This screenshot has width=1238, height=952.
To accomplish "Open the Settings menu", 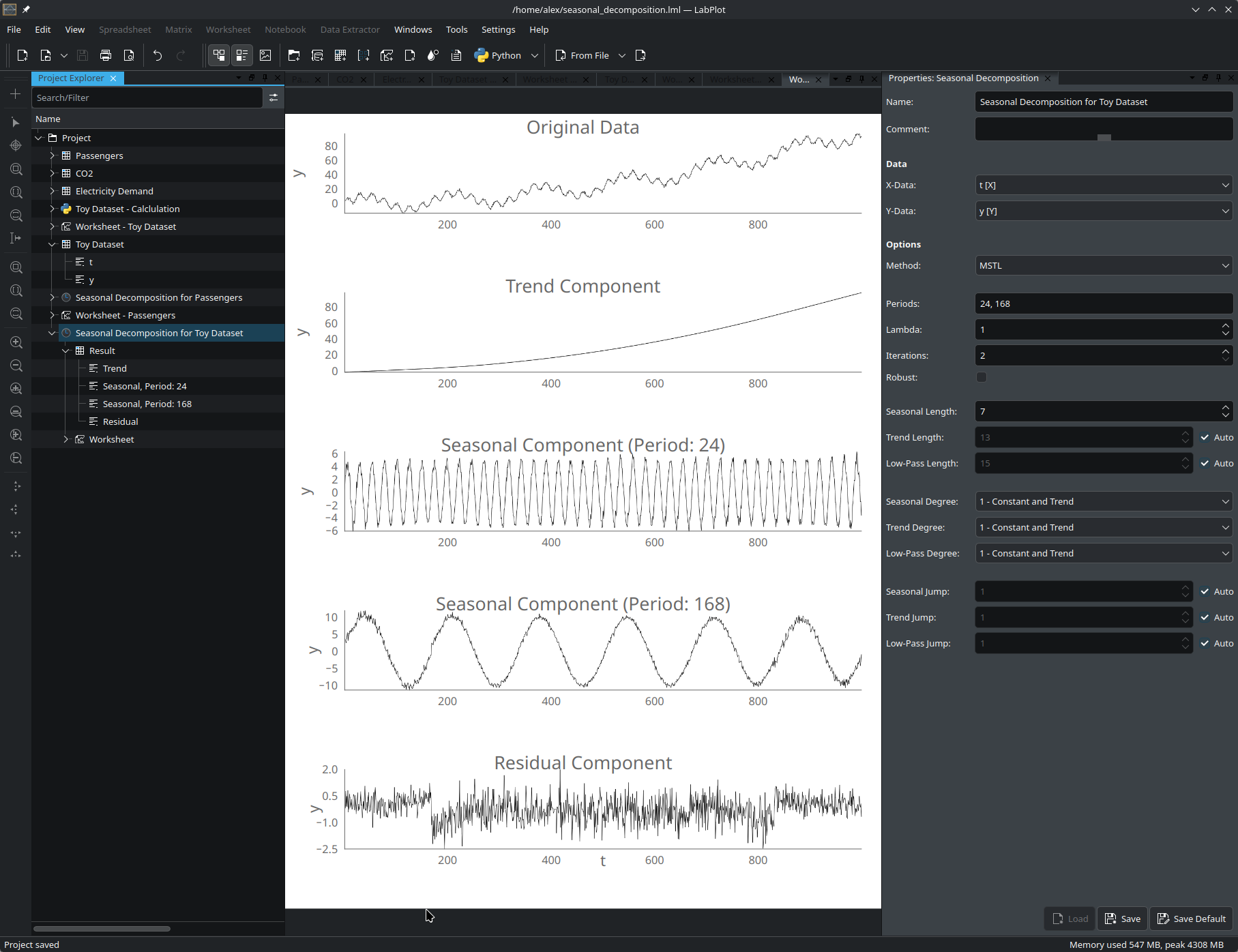I will pos(498,29).
